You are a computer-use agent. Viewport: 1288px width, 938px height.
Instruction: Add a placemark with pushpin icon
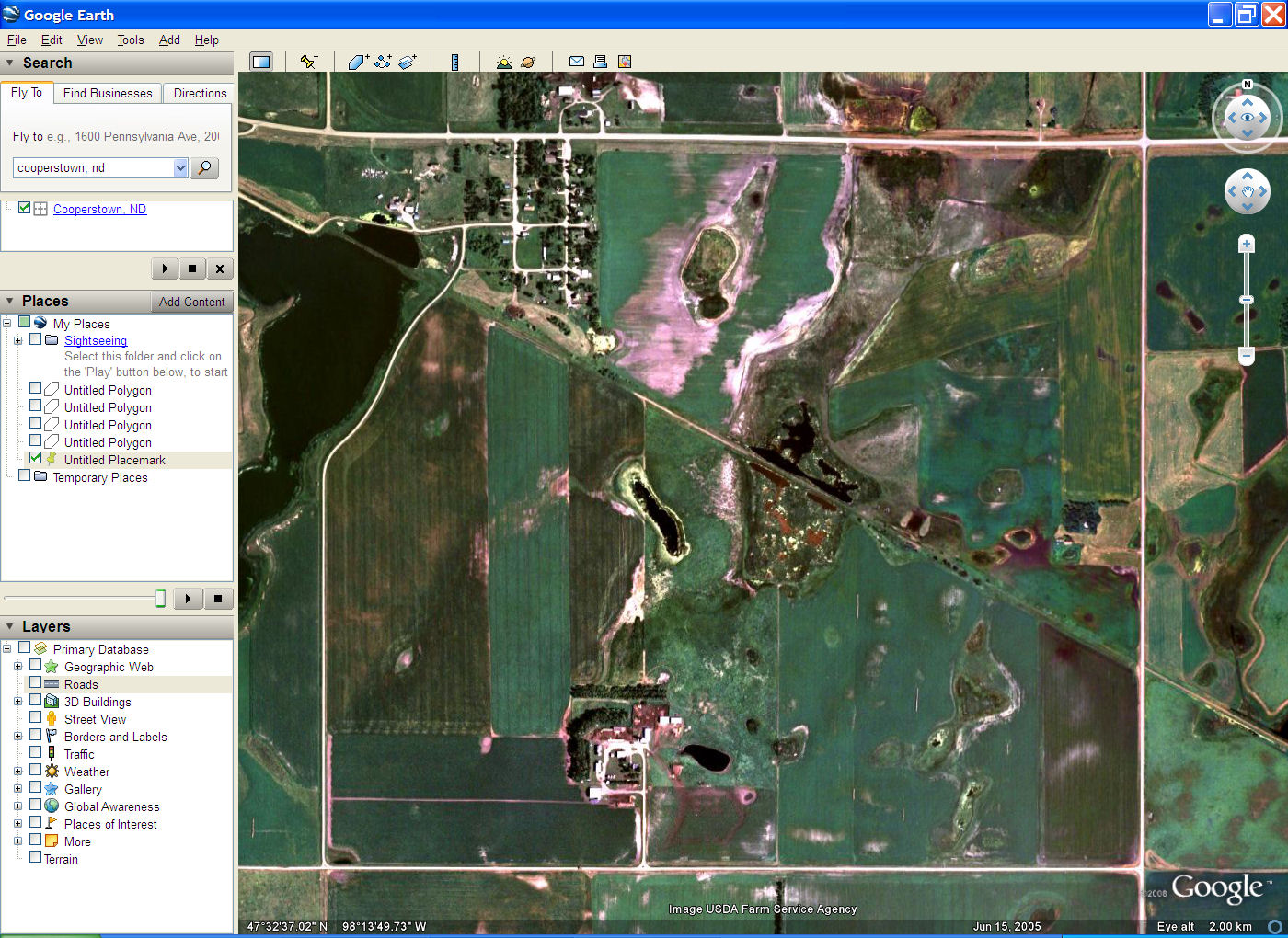coord(309,62)
